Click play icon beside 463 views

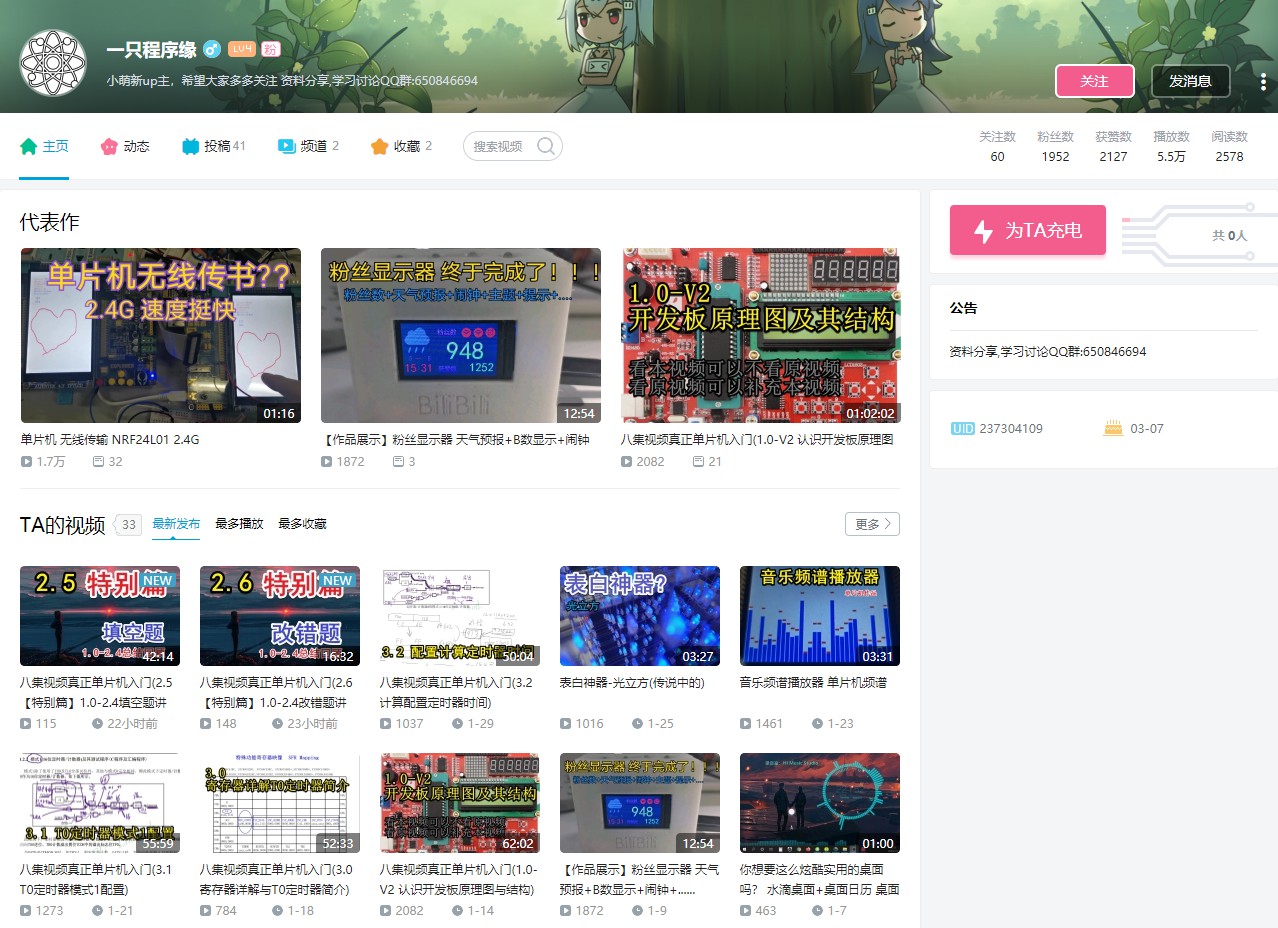(x=745, y=910)
